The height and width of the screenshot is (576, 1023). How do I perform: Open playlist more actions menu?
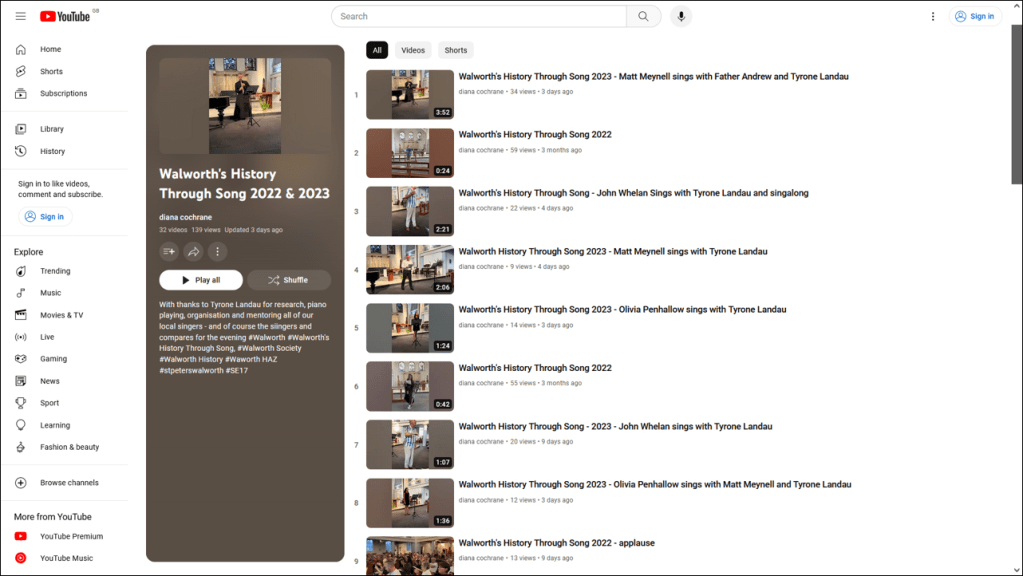click(x=217, y=252)
